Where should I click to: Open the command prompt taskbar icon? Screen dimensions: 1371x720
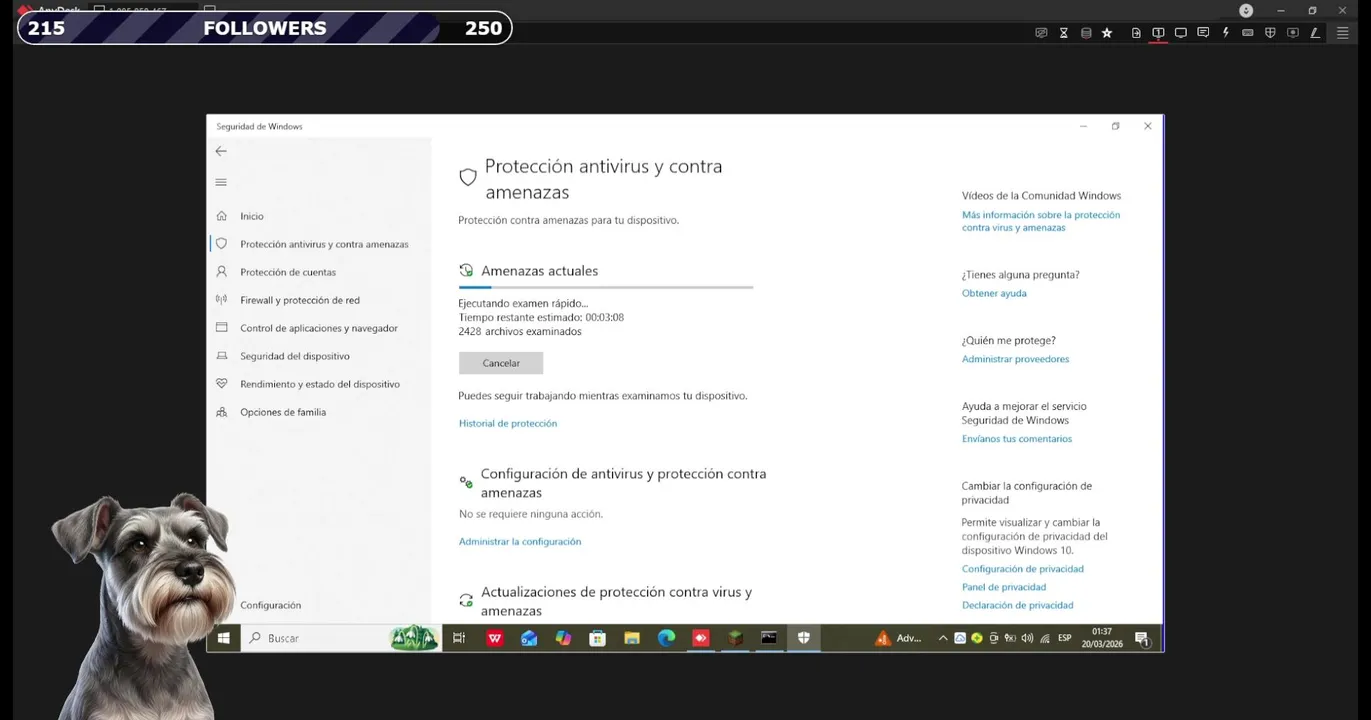pyautogui.click(x=769, y=638)
